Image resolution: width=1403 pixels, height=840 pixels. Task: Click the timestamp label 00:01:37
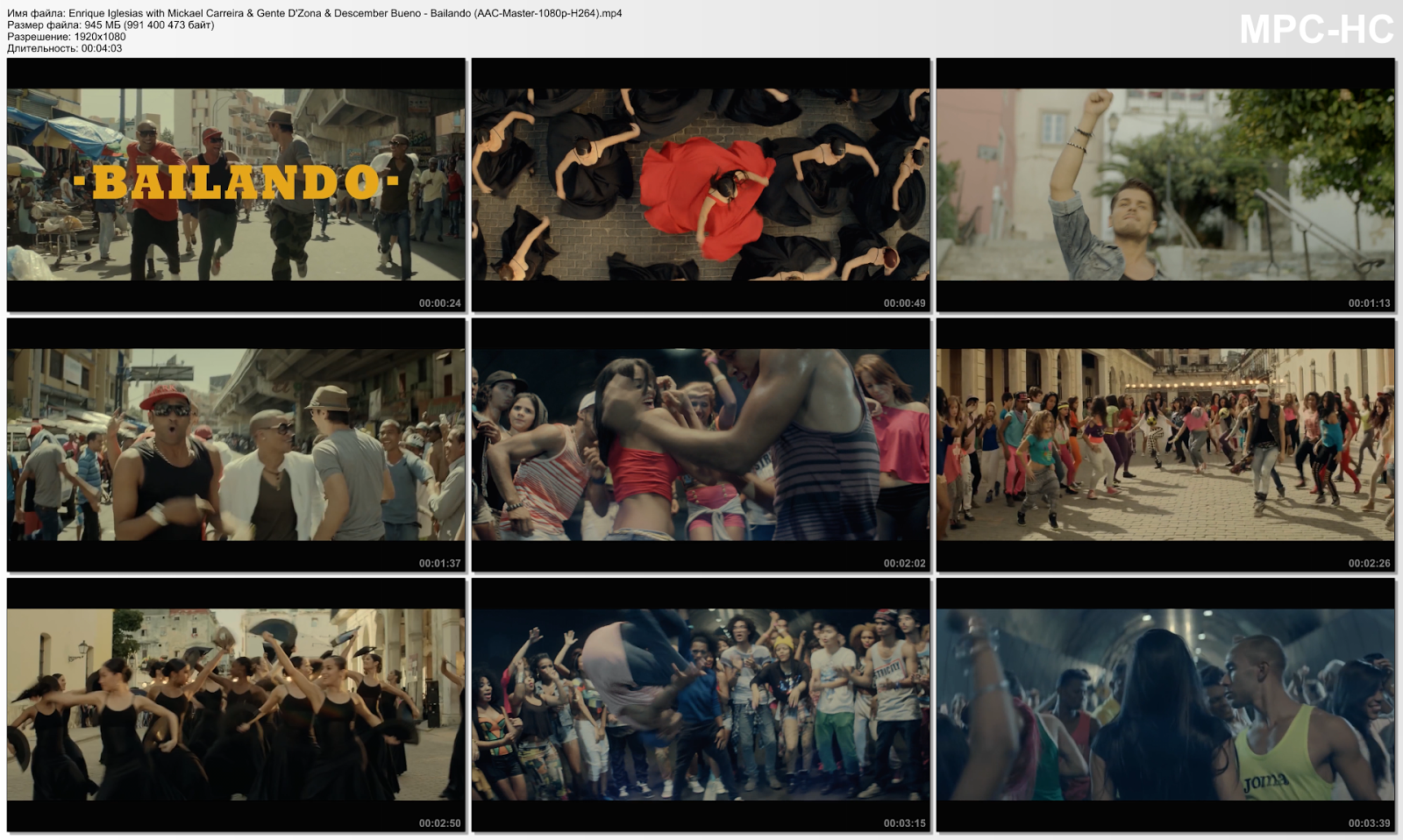point(439,563)
